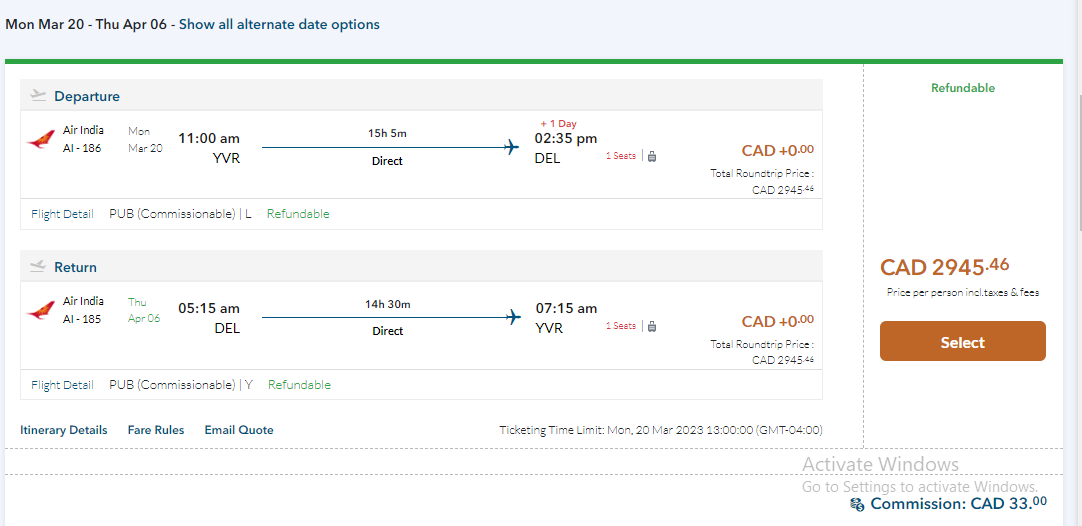Image resolution: width=1082 pixels, height=526 pixels.
Task: Open Flight Detail for the departure flight
Action: pos(62,214)
